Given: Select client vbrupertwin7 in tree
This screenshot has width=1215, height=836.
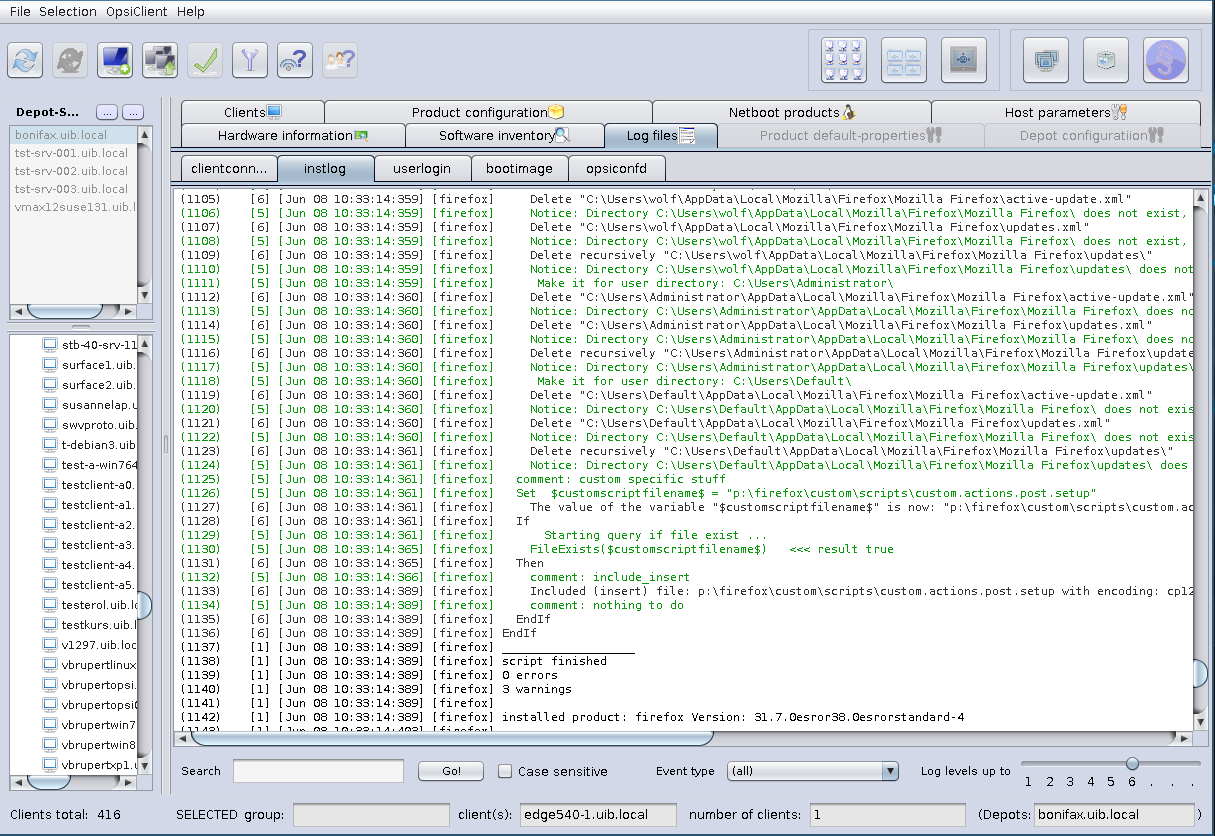Looking at the screenshot, I should [x=98, y=725].
